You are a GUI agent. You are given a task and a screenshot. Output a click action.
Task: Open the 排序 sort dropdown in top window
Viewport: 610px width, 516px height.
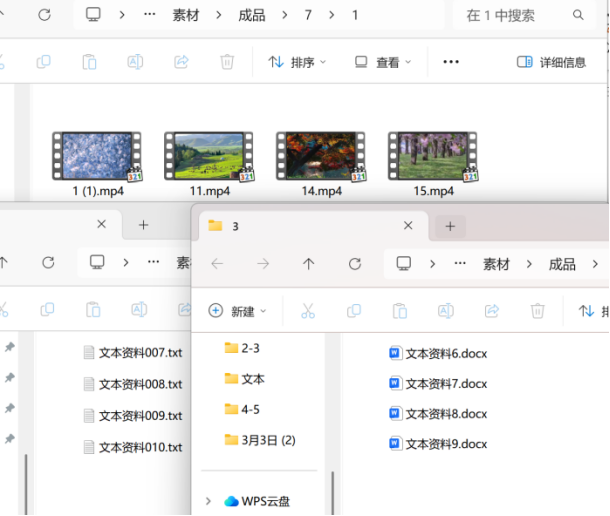(x=297, y=62)
